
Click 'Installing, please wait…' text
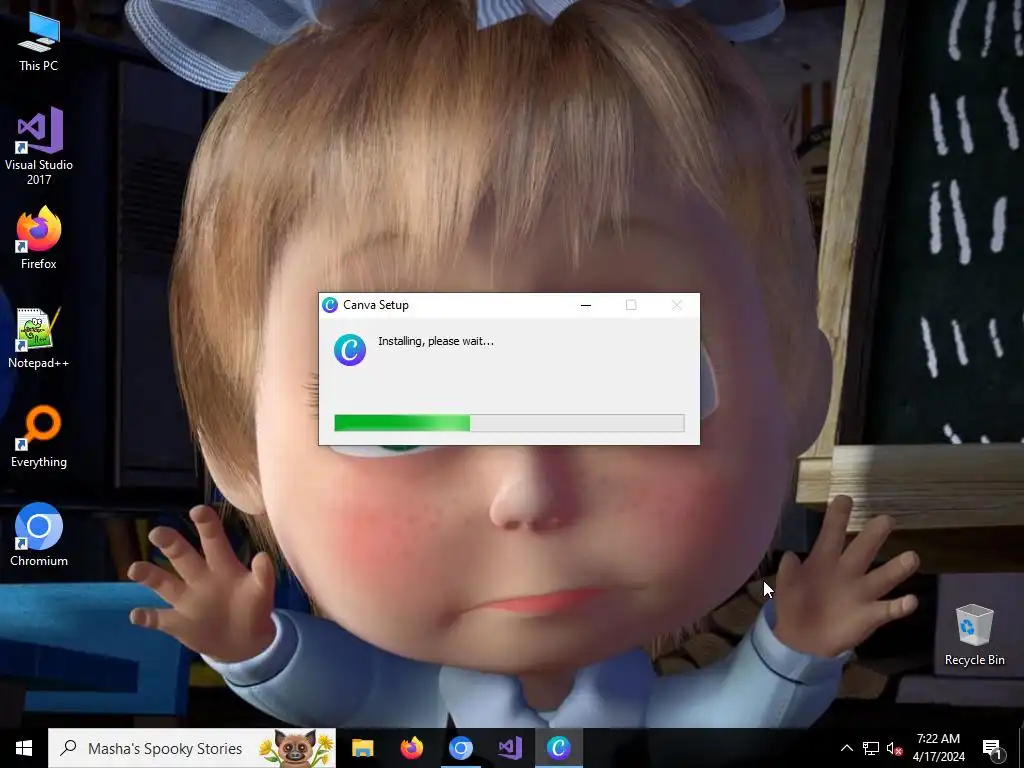tap(436, 341)
